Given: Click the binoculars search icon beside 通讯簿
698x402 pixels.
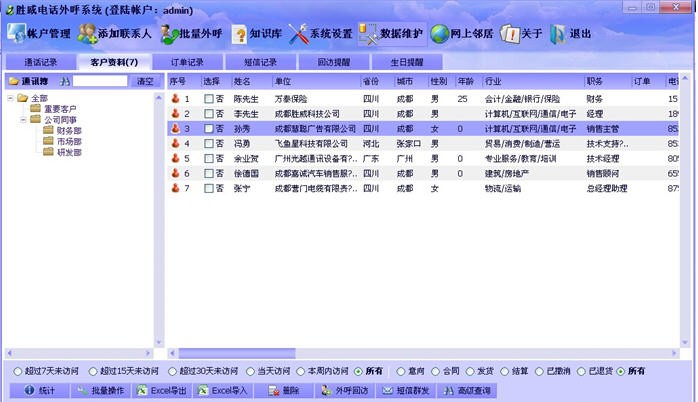Looking at the screenshot, I should click(x=65, y=81).
